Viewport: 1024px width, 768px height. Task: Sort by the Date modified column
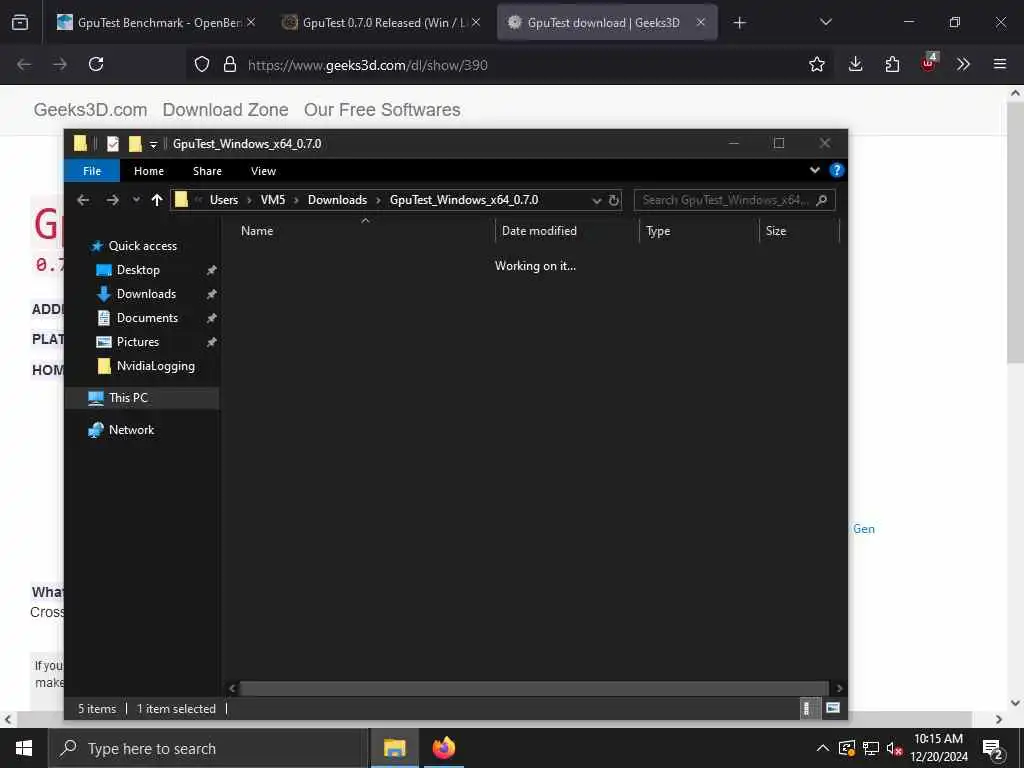(x=539, y=231)
